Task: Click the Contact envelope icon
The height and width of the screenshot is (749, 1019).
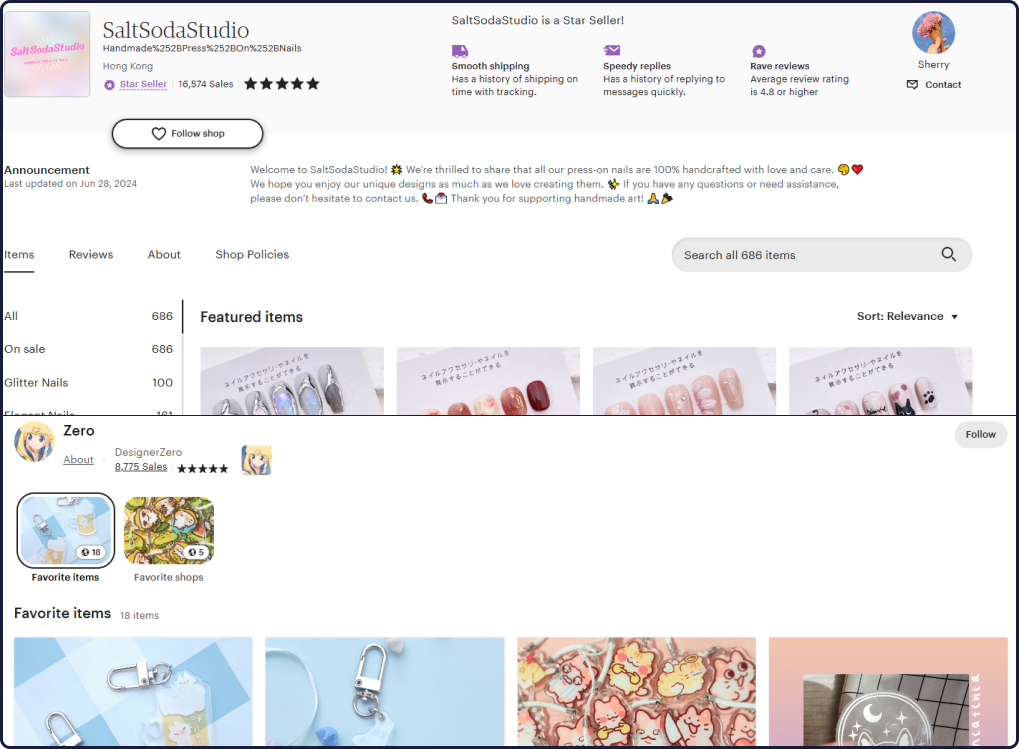Action: pyautogui.click(x=912, y=84)
